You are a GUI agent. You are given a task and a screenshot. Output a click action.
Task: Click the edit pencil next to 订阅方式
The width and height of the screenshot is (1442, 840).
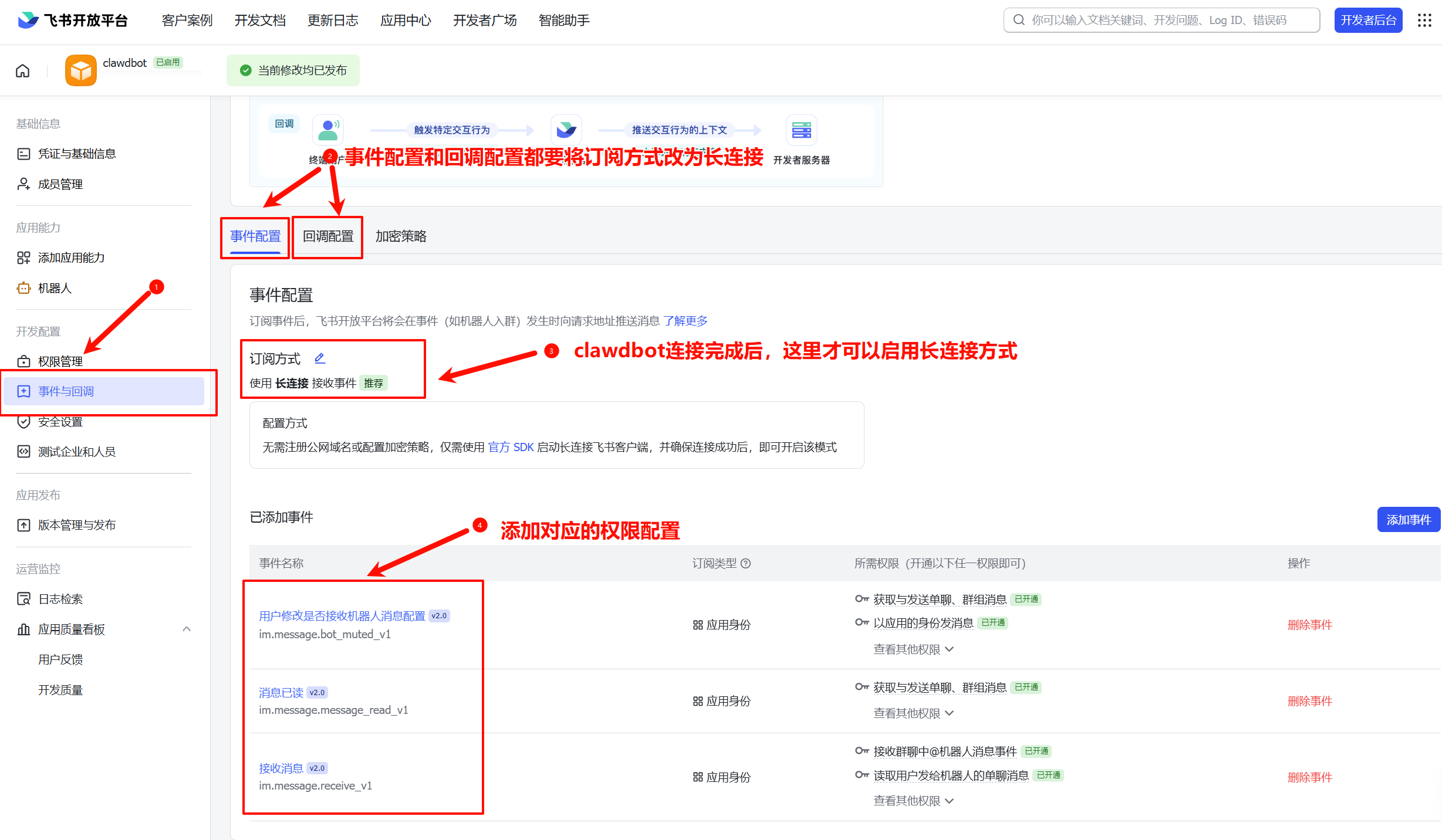(320, 358)
